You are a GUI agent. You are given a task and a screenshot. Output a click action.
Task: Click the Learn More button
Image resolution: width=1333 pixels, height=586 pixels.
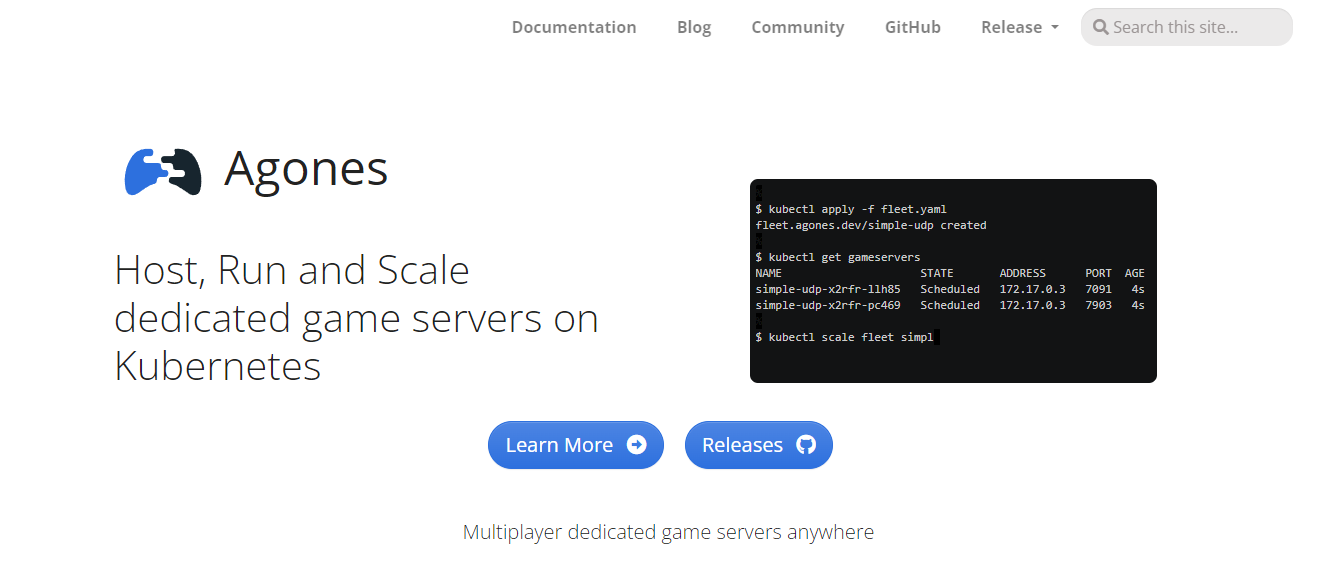pyautogui.click(x=576, y=445)
